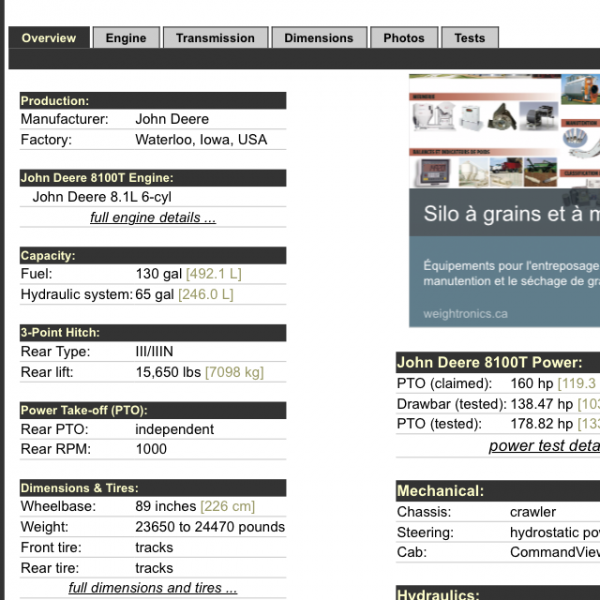The height and width of the screenshot is (600, 600).
Task: Open the power test details link
Action: (544, 446)
